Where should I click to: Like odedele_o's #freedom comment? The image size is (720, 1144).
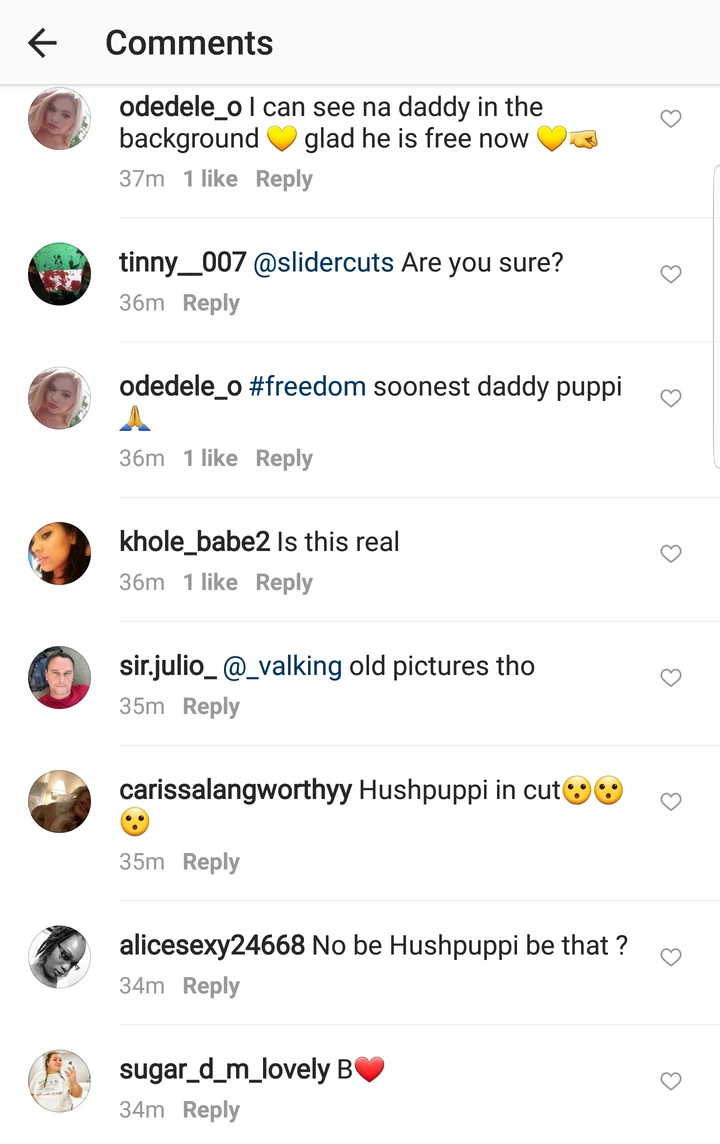click(670, 398)
